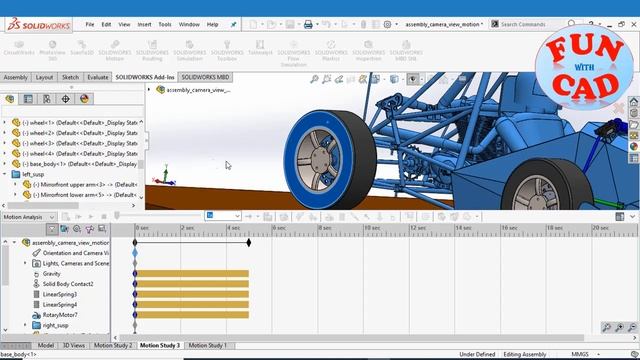
Task: Open the MMGS units status entry
Action: [580, 354]
